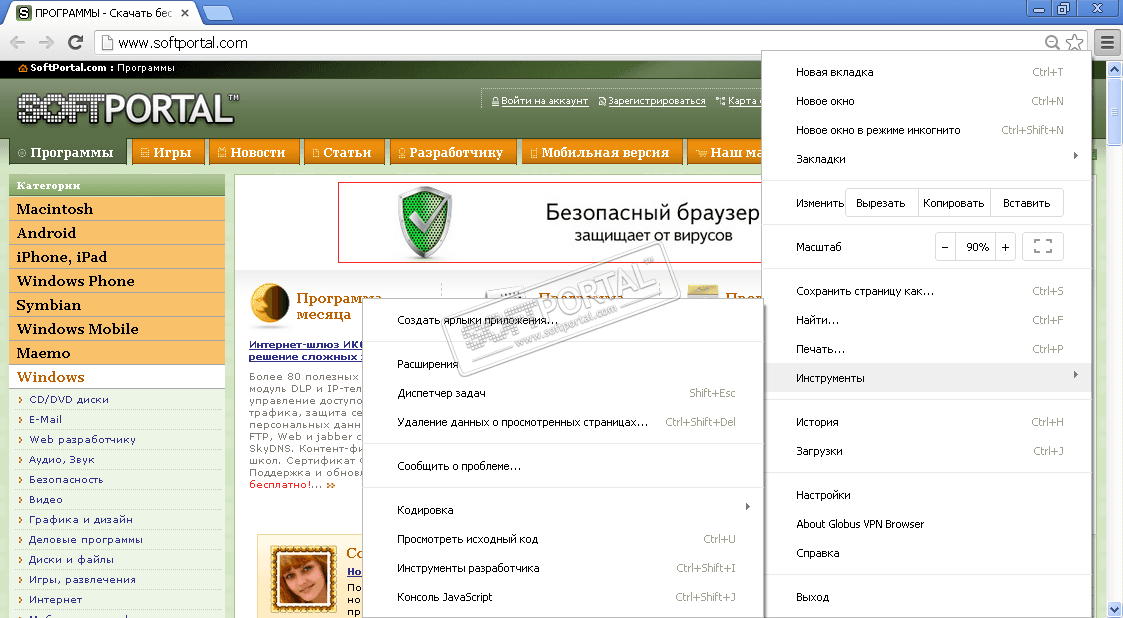Decrease zoom with the minus button
This screenshot has height=618, width=1123.
pos(945,247)
